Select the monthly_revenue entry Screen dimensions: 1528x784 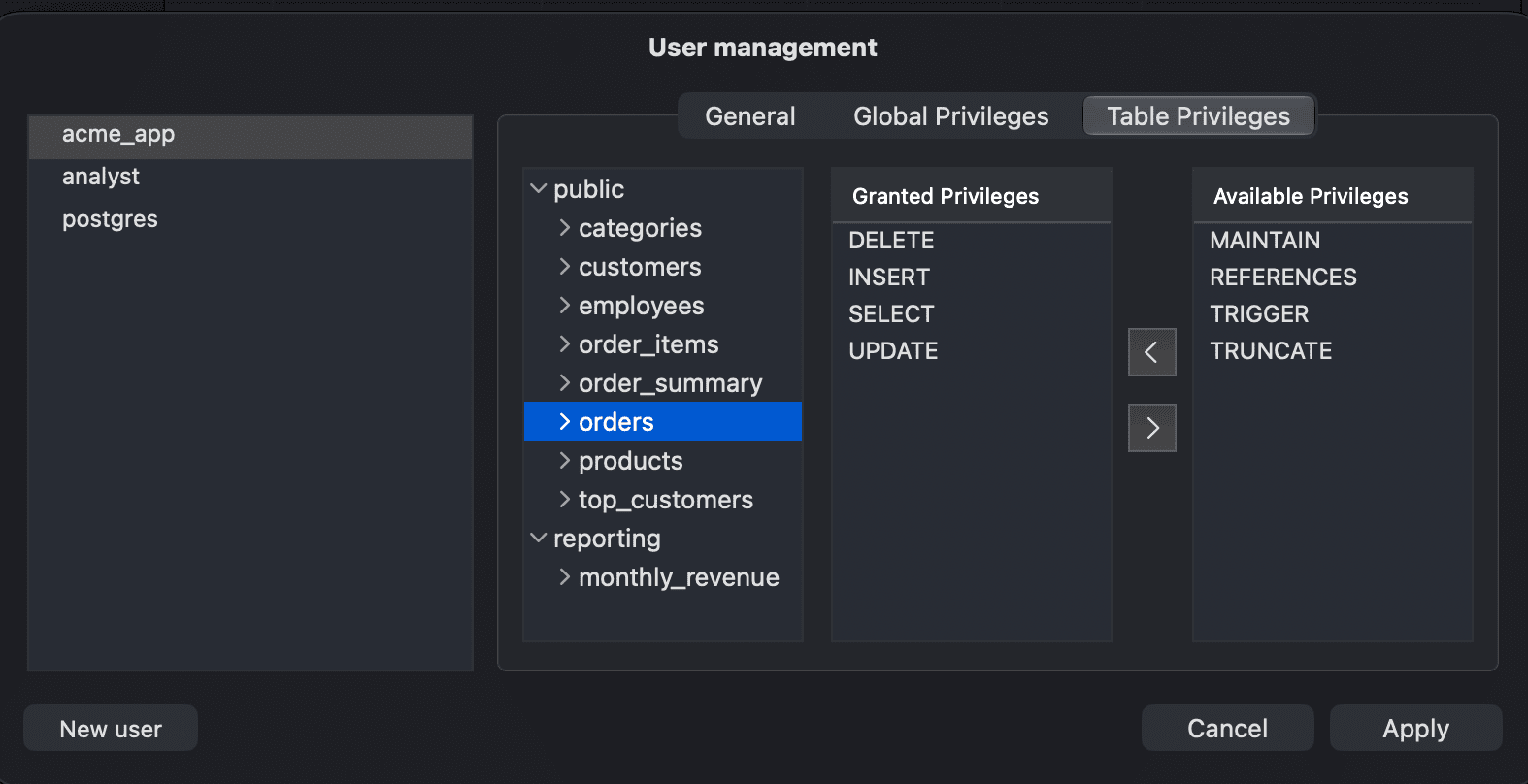point(679,577)
